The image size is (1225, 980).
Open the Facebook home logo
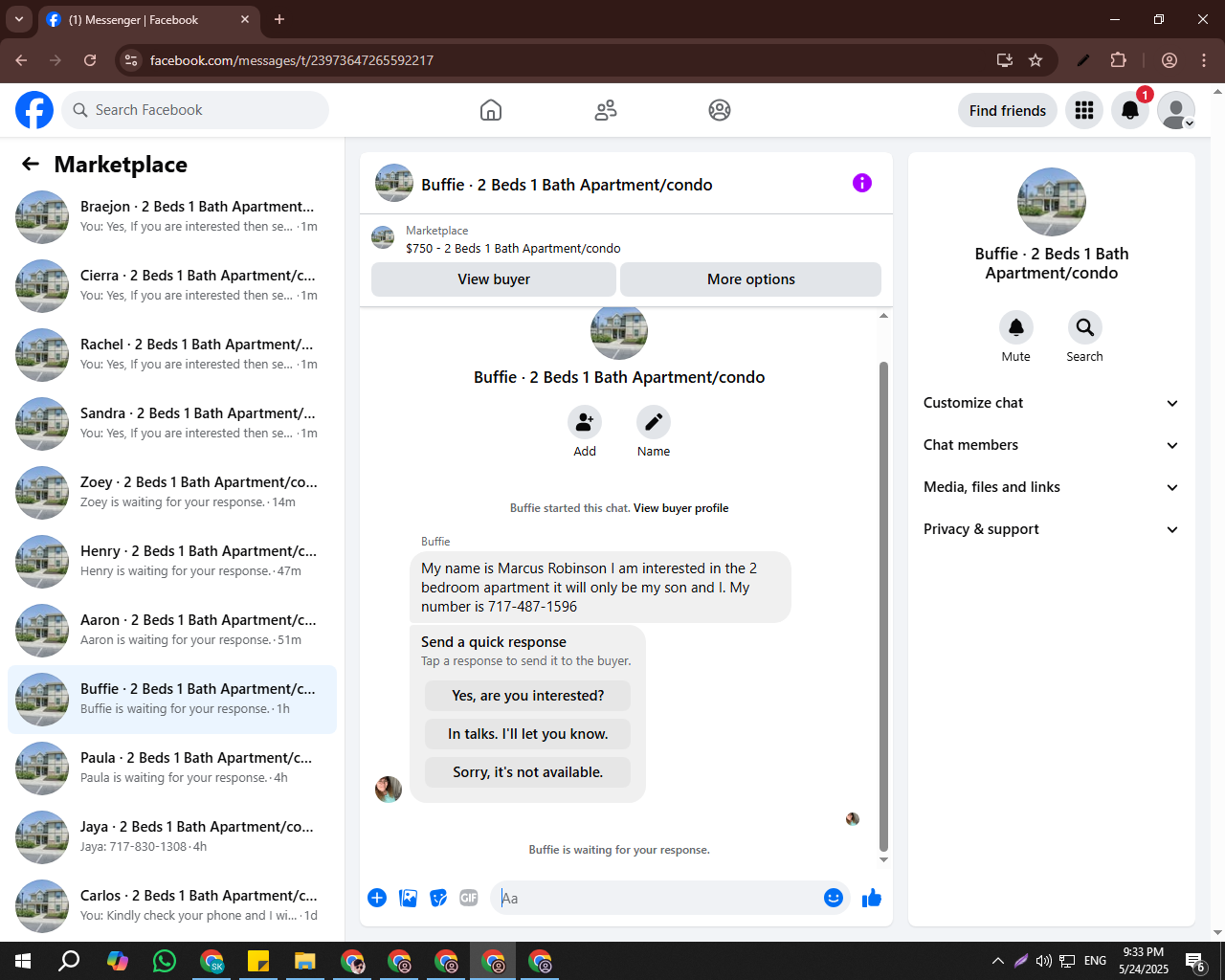point(34,110)
